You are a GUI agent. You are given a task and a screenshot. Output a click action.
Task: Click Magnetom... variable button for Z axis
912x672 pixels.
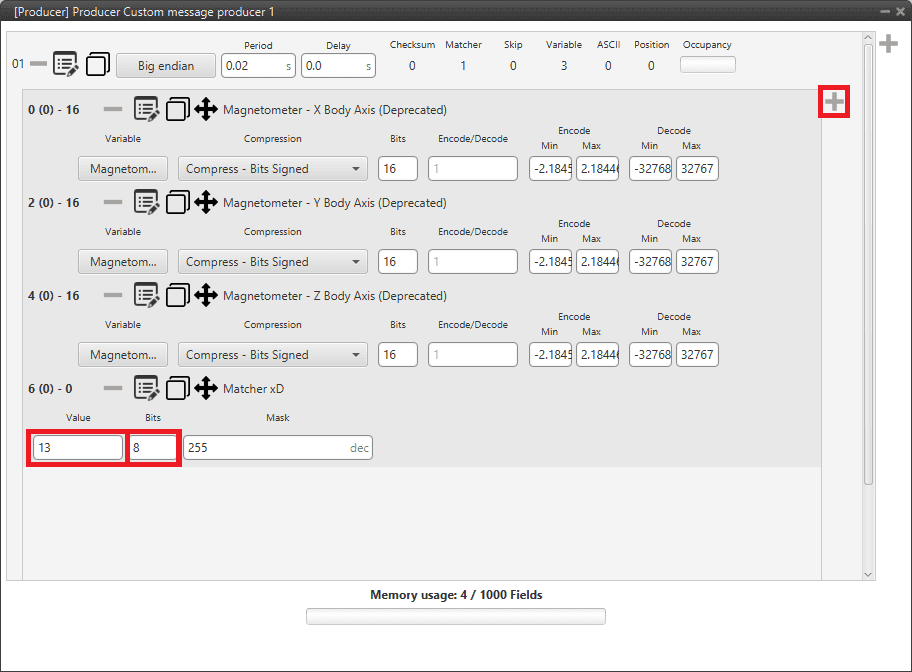[x=123, y=355]
